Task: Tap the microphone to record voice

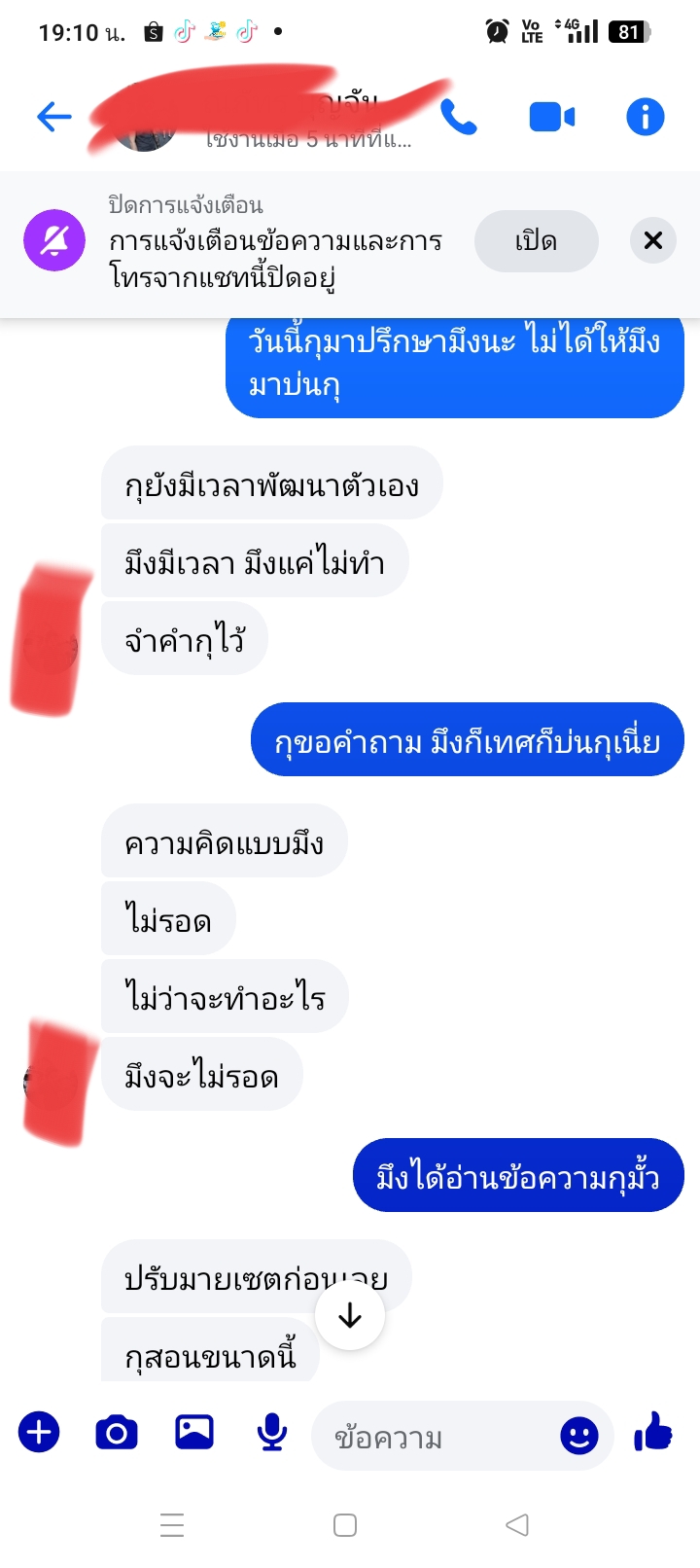Action: tap(272, 1432)
